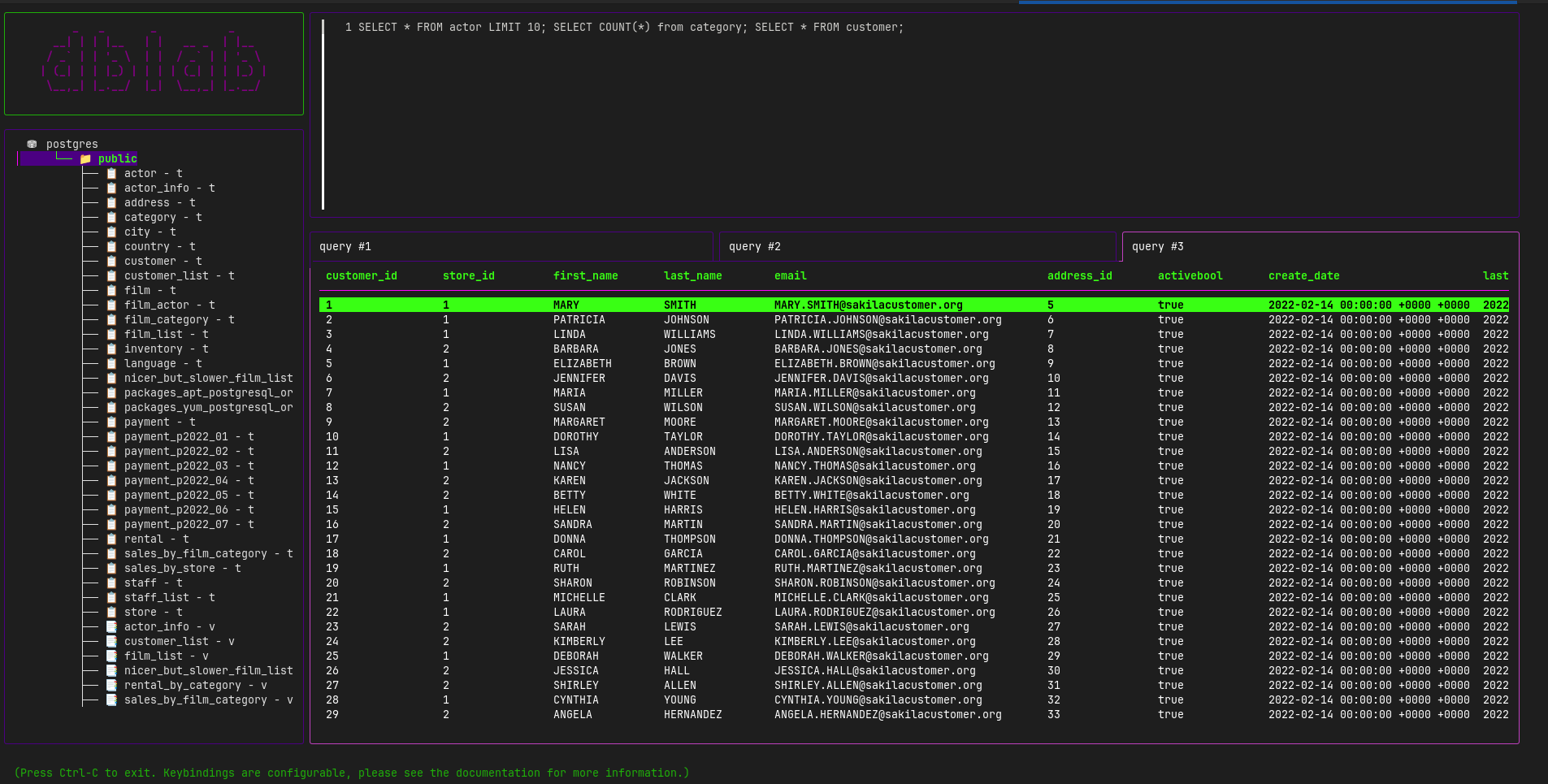Image resolution: width=1548 pixels, height=784 pixels.
Task: Click the PATRICIA.JOHNSON@sakilacustomer.org email cell
Action: point(888,319)
